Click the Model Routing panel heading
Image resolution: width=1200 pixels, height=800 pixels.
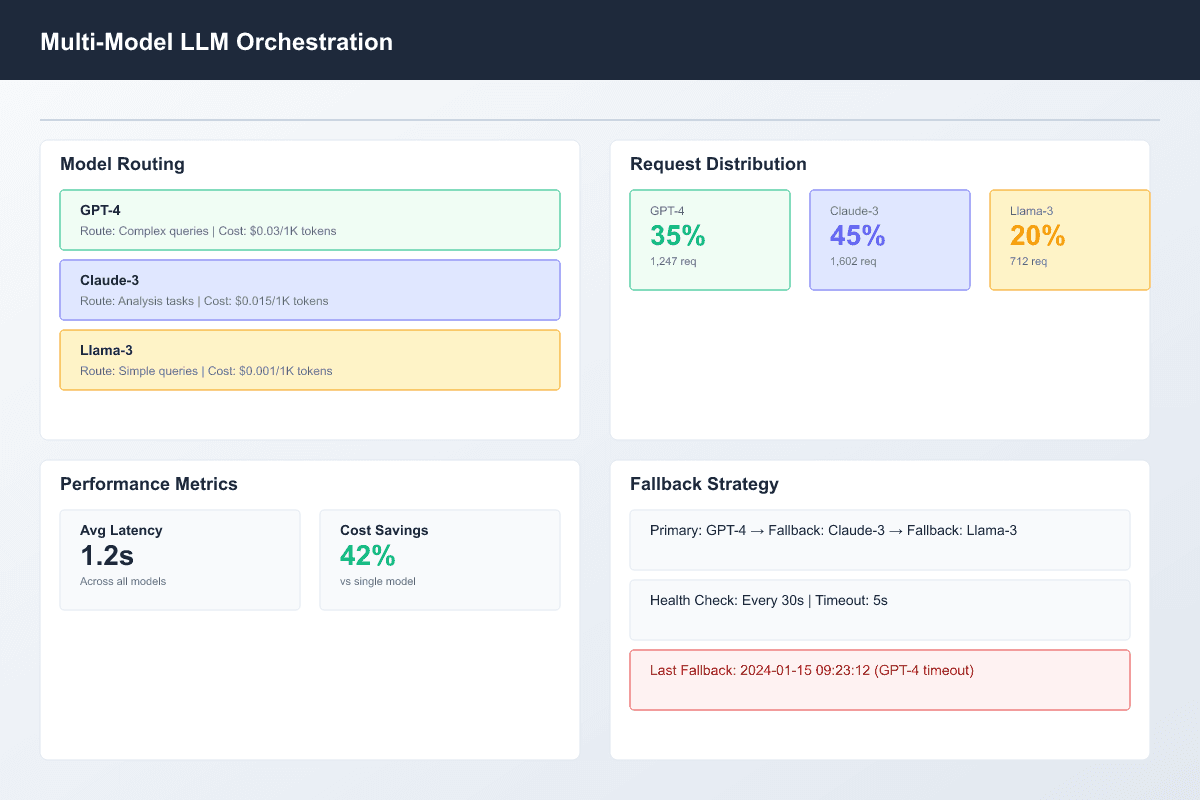122,163
